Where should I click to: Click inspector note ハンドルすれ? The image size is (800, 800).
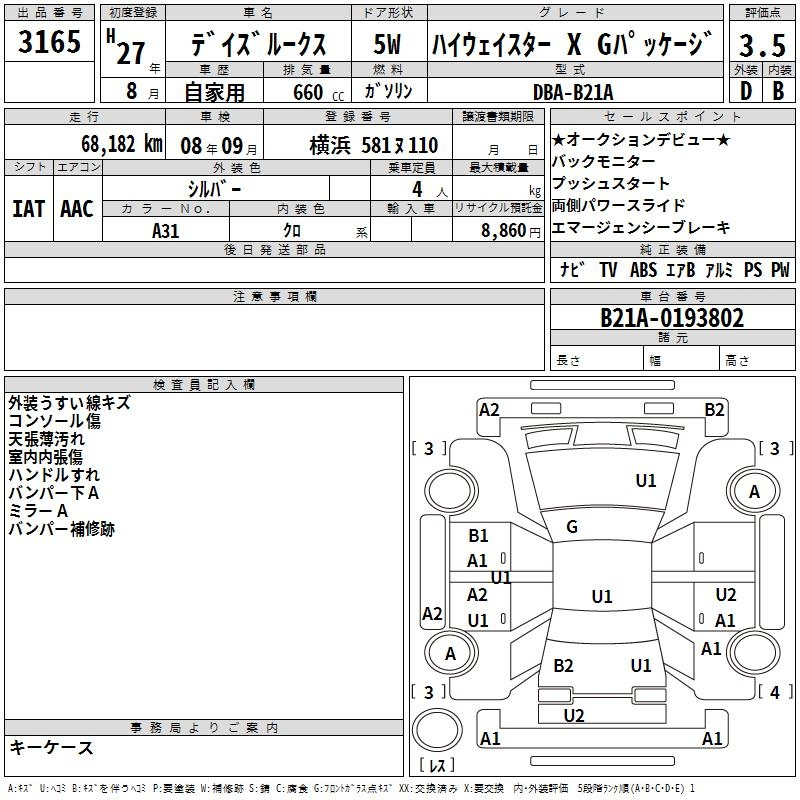tap(54, 474)
